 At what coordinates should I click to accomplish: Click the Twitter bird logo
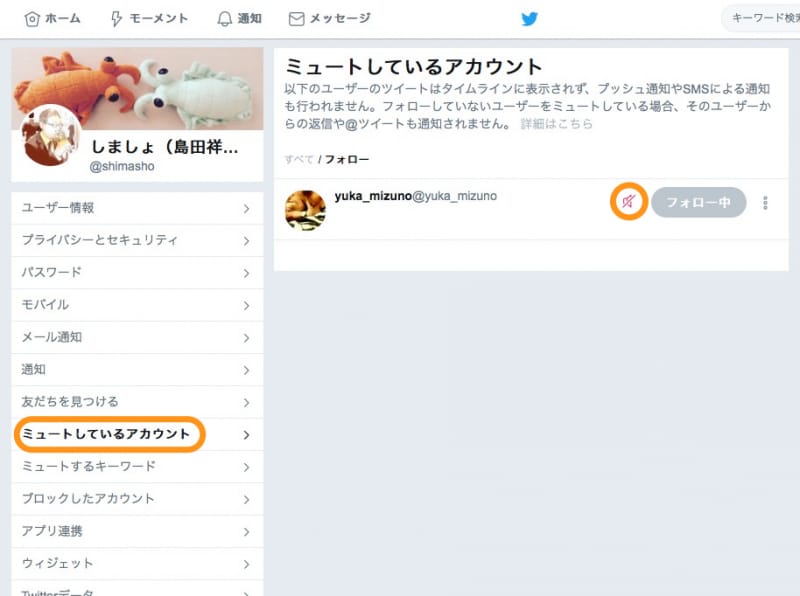529,18
